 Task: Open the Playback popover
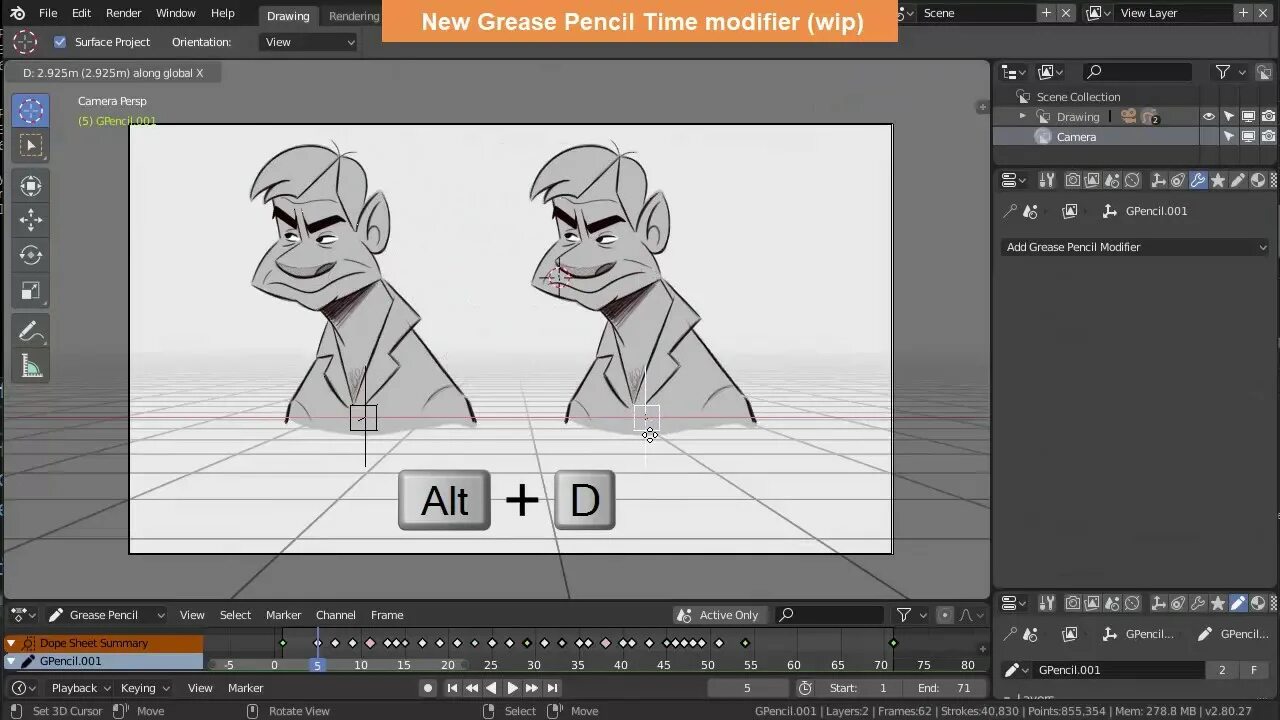[x=81, y=688]
